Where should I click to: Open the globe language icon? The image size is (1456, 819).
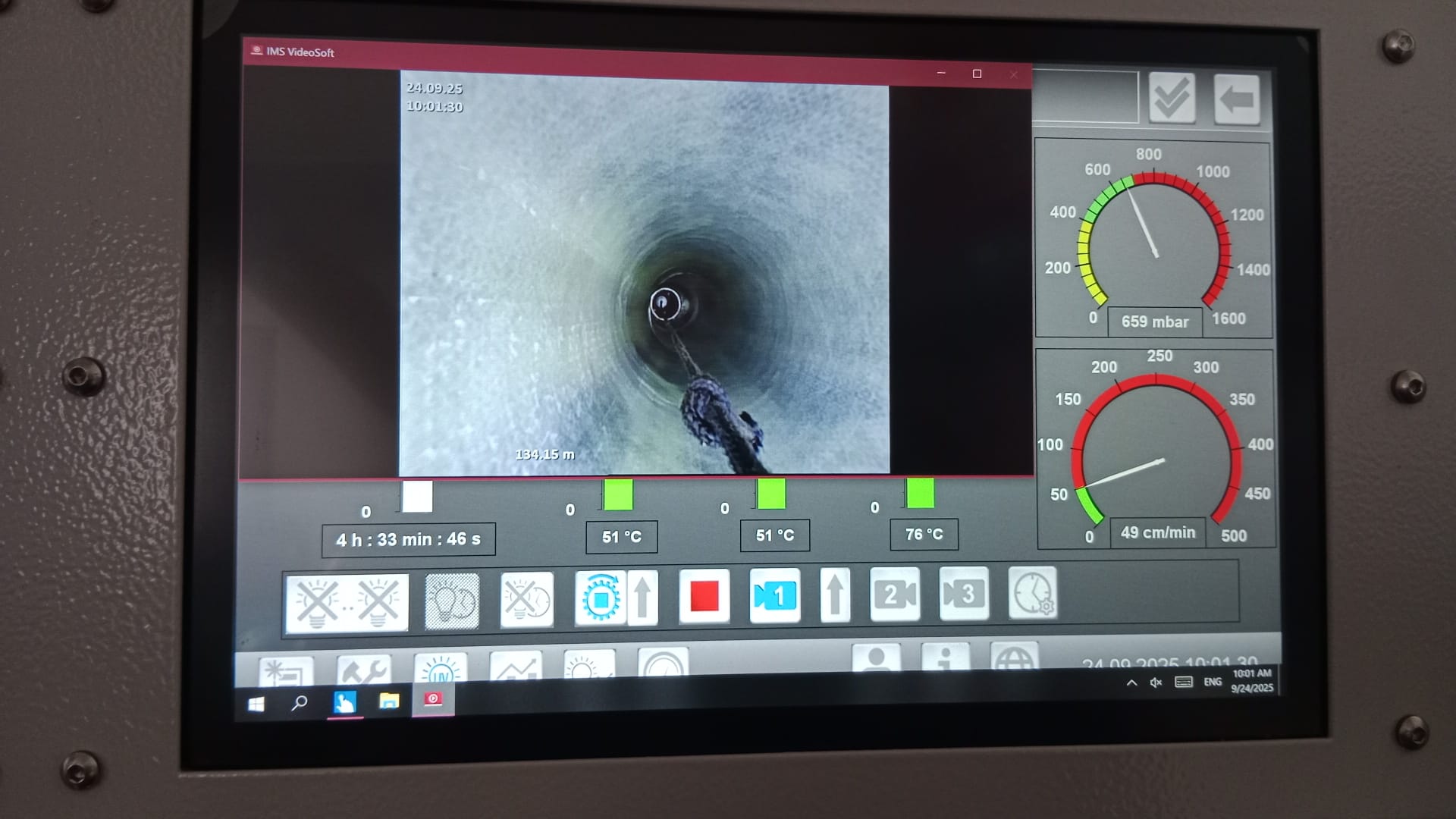tap(1014, 657)
